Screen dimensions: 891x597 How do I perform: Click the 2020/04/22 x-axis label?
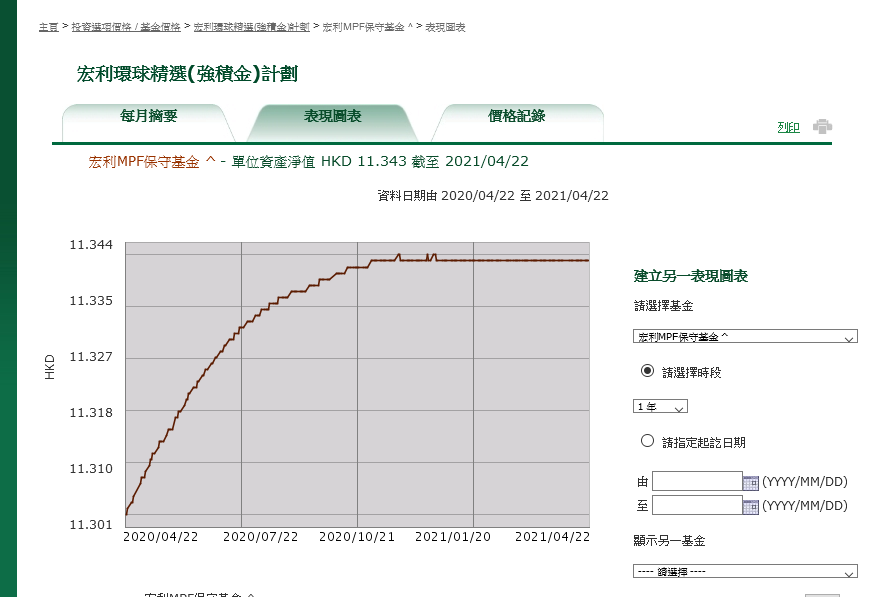pyautogui.click(x=161, y=537)
